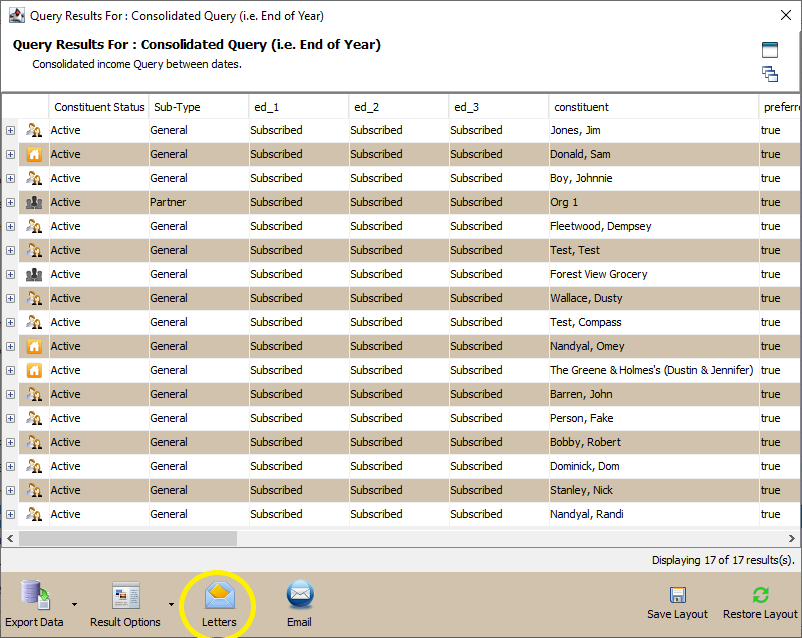The image size is (802, 638).
Task: Click horizontal scrollbar left arrow
Action: tap(10, 538)
